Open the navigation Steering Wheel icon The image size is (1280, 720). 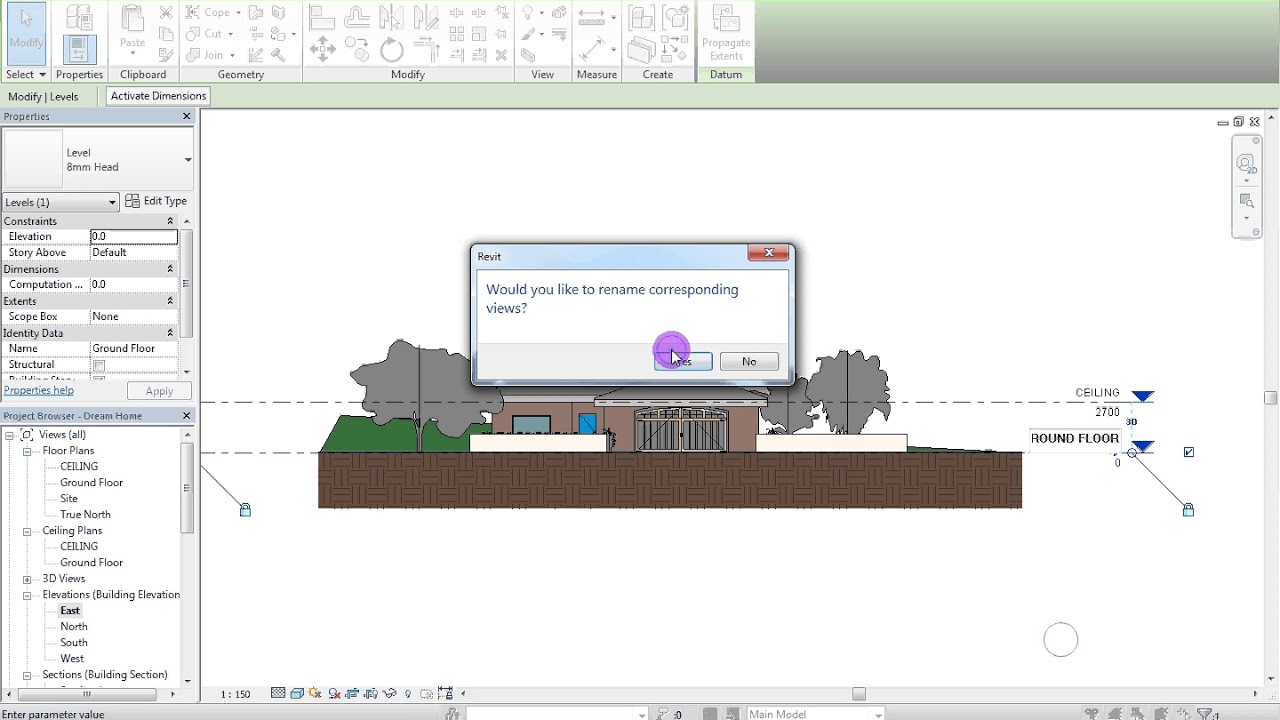point(1245,163)
